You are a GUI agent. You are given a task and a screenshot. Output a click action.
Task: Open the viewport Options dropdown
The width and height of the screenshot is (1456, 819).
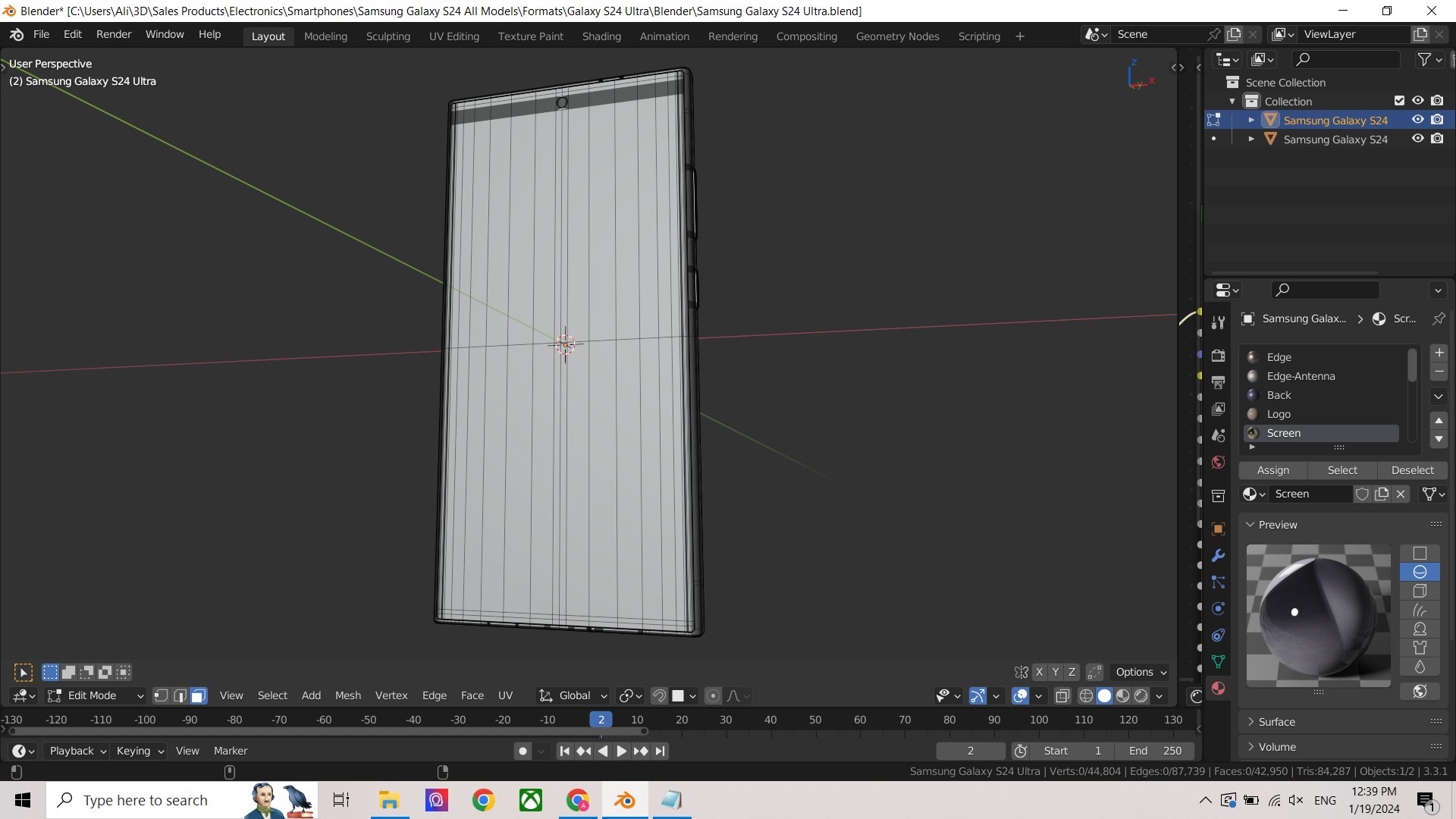point(1141,672)
